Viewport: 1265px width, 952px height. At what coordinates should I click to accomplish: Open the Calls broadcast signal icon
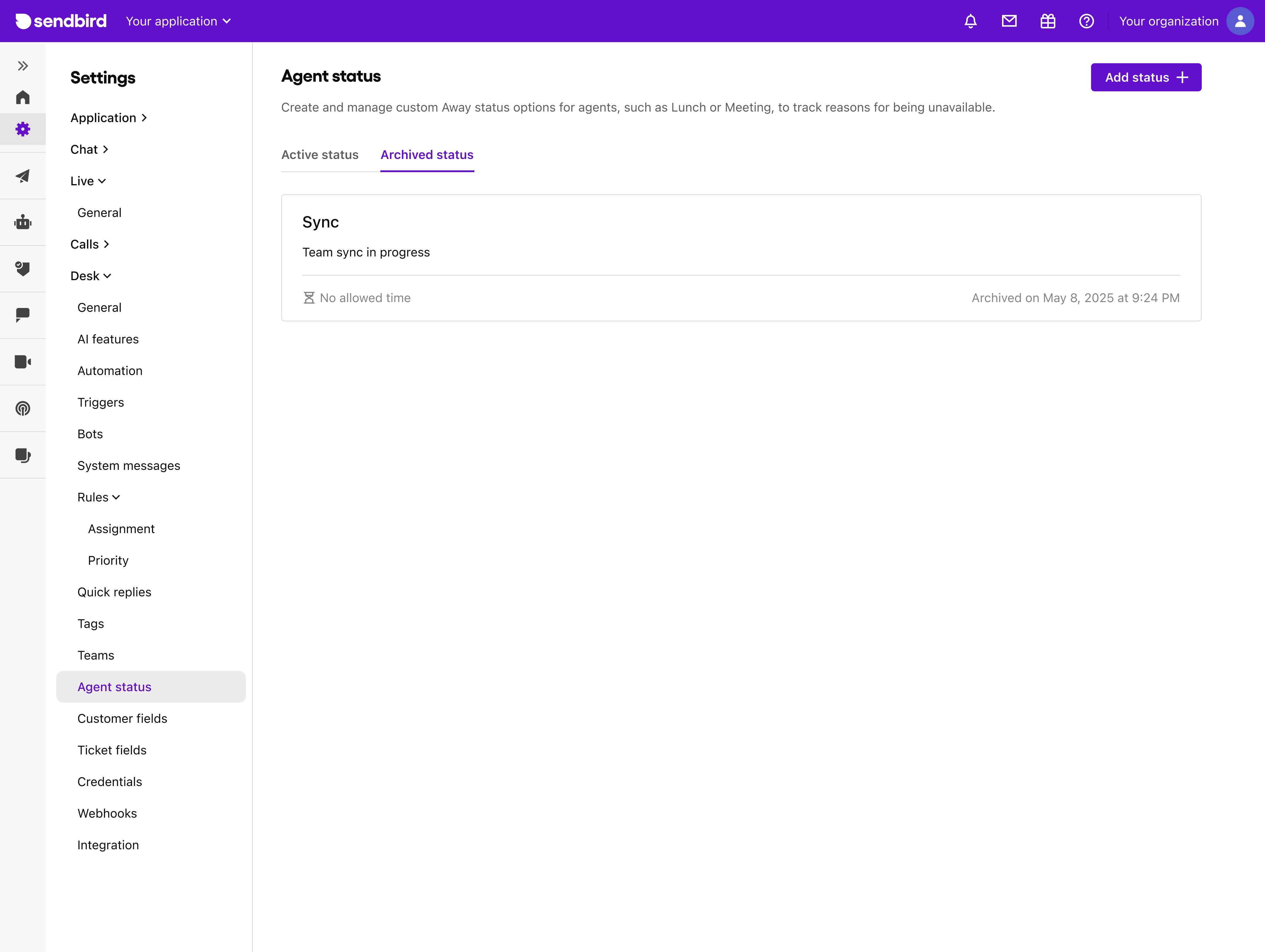23,408
